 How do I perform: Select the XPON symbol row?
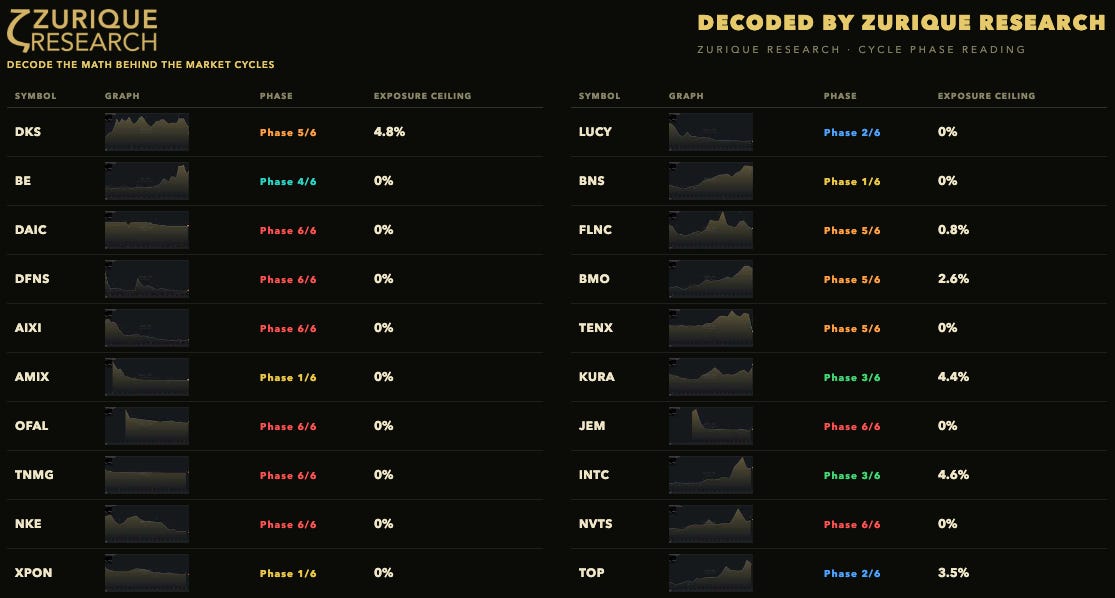[275, 572]
